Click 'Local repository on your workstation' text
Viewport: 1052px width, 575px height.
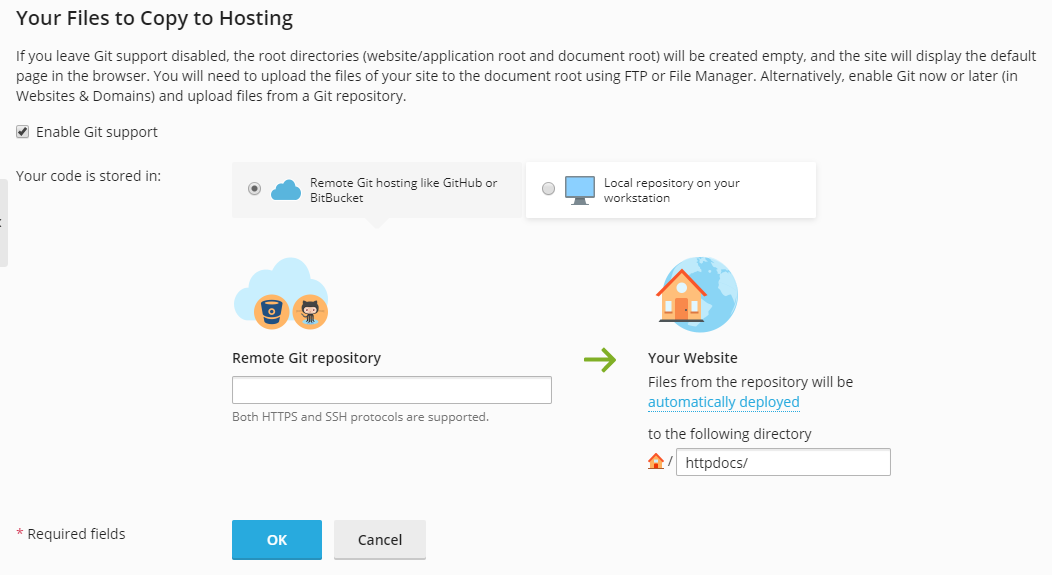672,190
